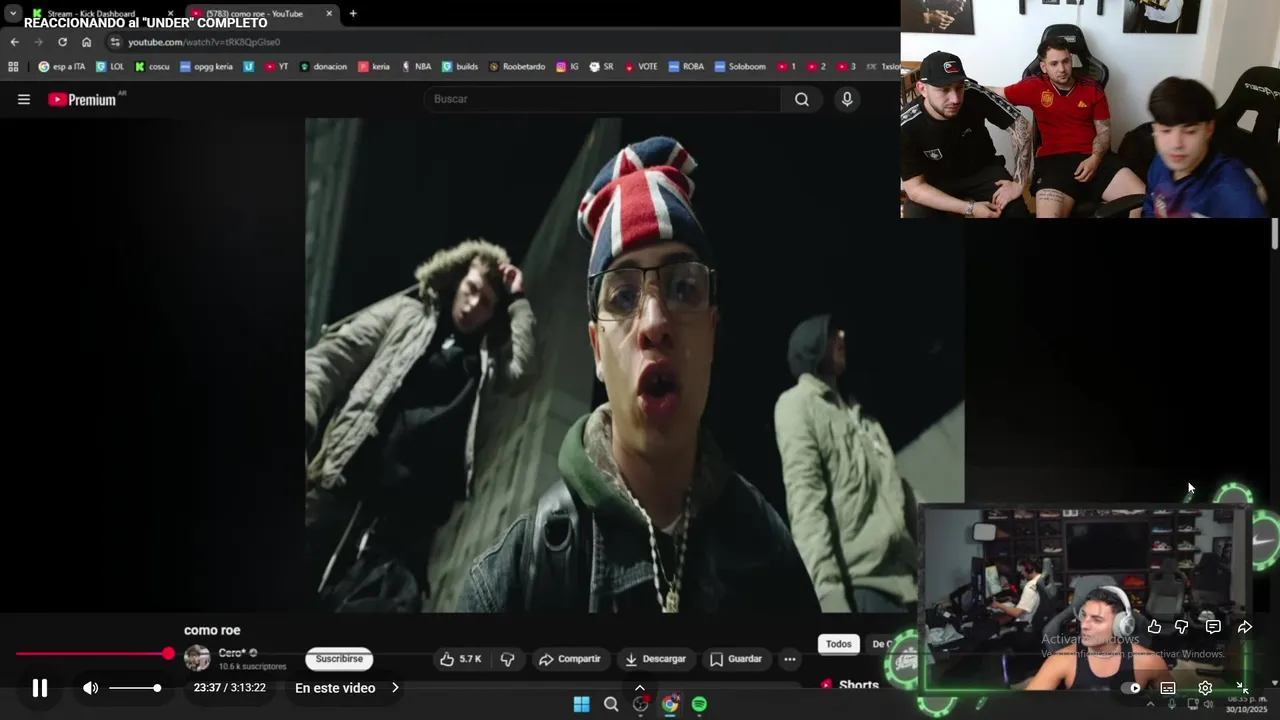Click the red progress scrubber handle
Viewport: 1280px width, 720px height.
click(x=168, y=654)
